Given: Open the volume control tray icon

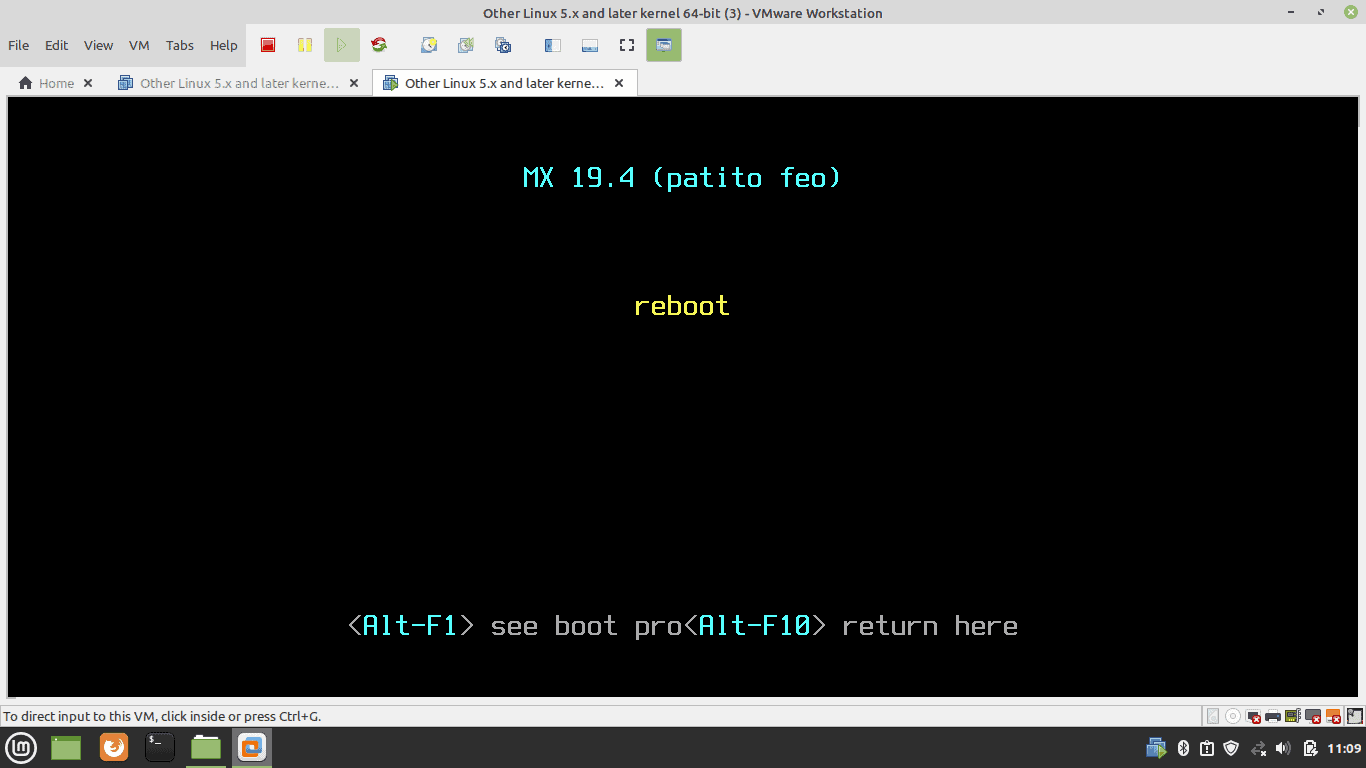Looking at the screenshot, I should [x=1284, y=748].
